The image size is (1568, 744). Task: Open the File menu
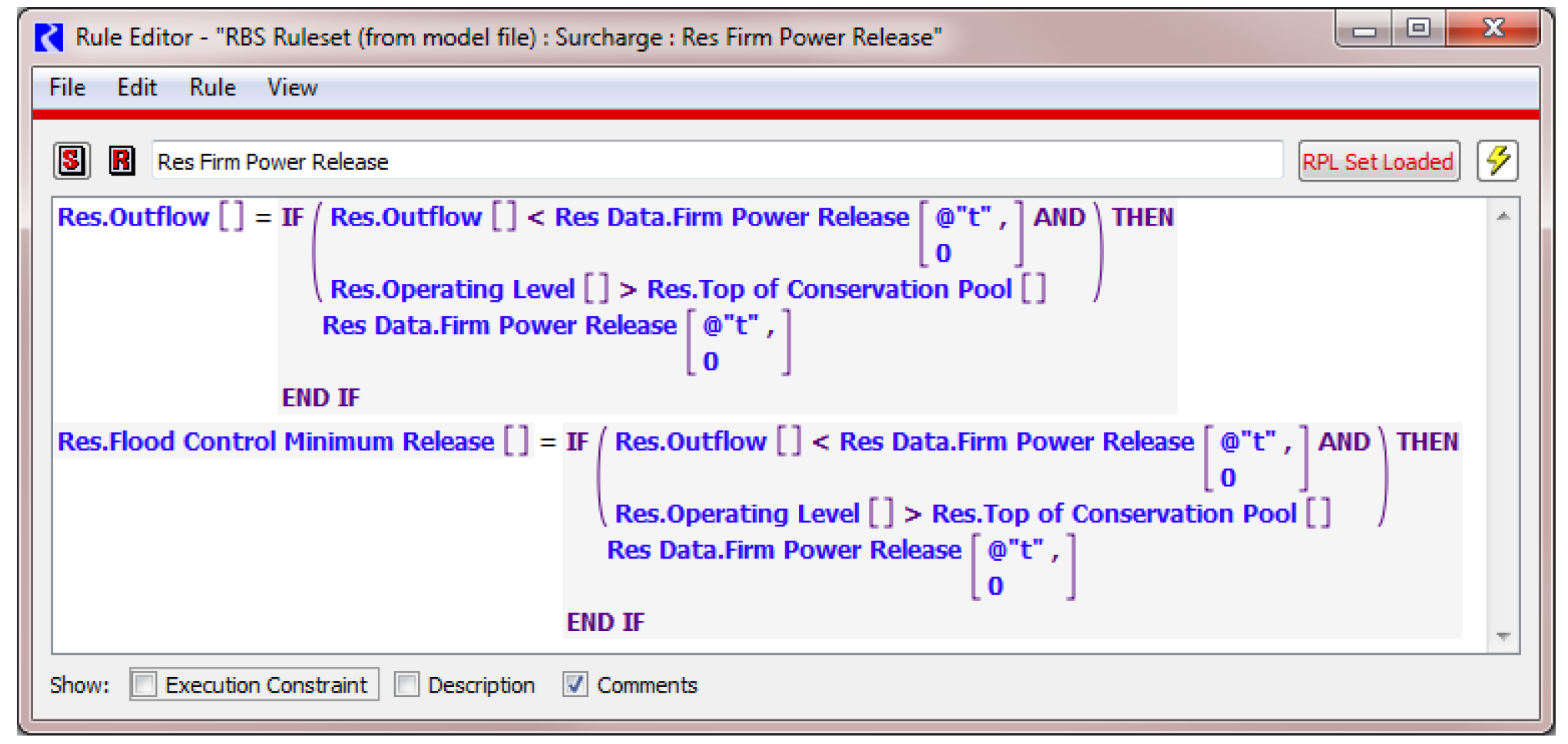tap(67, 88)
